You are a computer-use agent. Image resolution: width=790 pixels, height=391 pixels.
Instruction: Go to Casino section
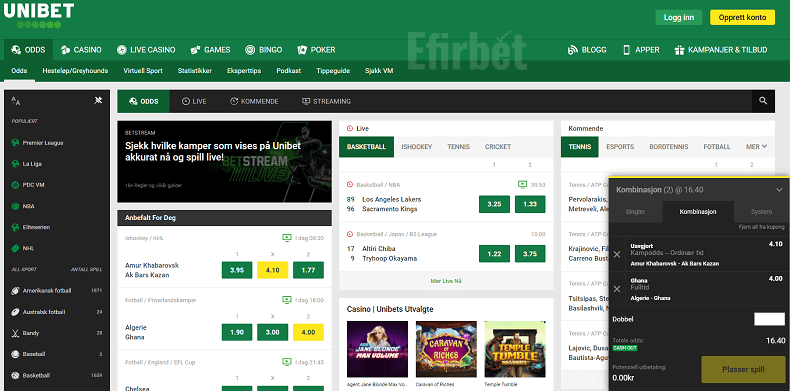81,50
